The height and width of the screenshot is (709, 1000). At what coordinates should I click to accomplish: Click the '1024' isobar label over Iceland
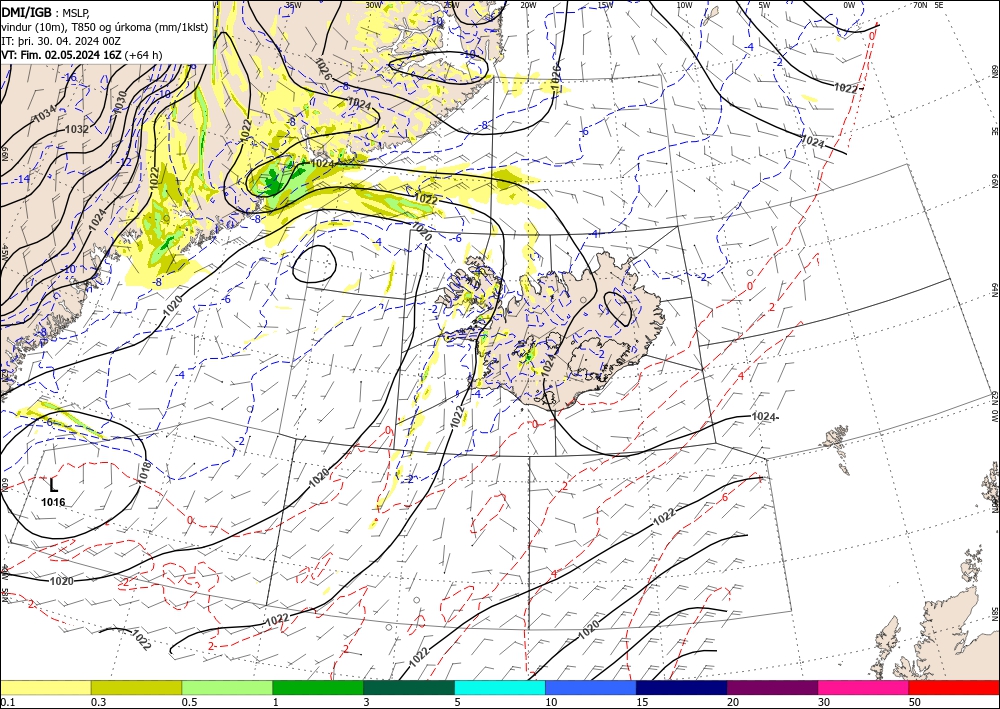point(548,364)
